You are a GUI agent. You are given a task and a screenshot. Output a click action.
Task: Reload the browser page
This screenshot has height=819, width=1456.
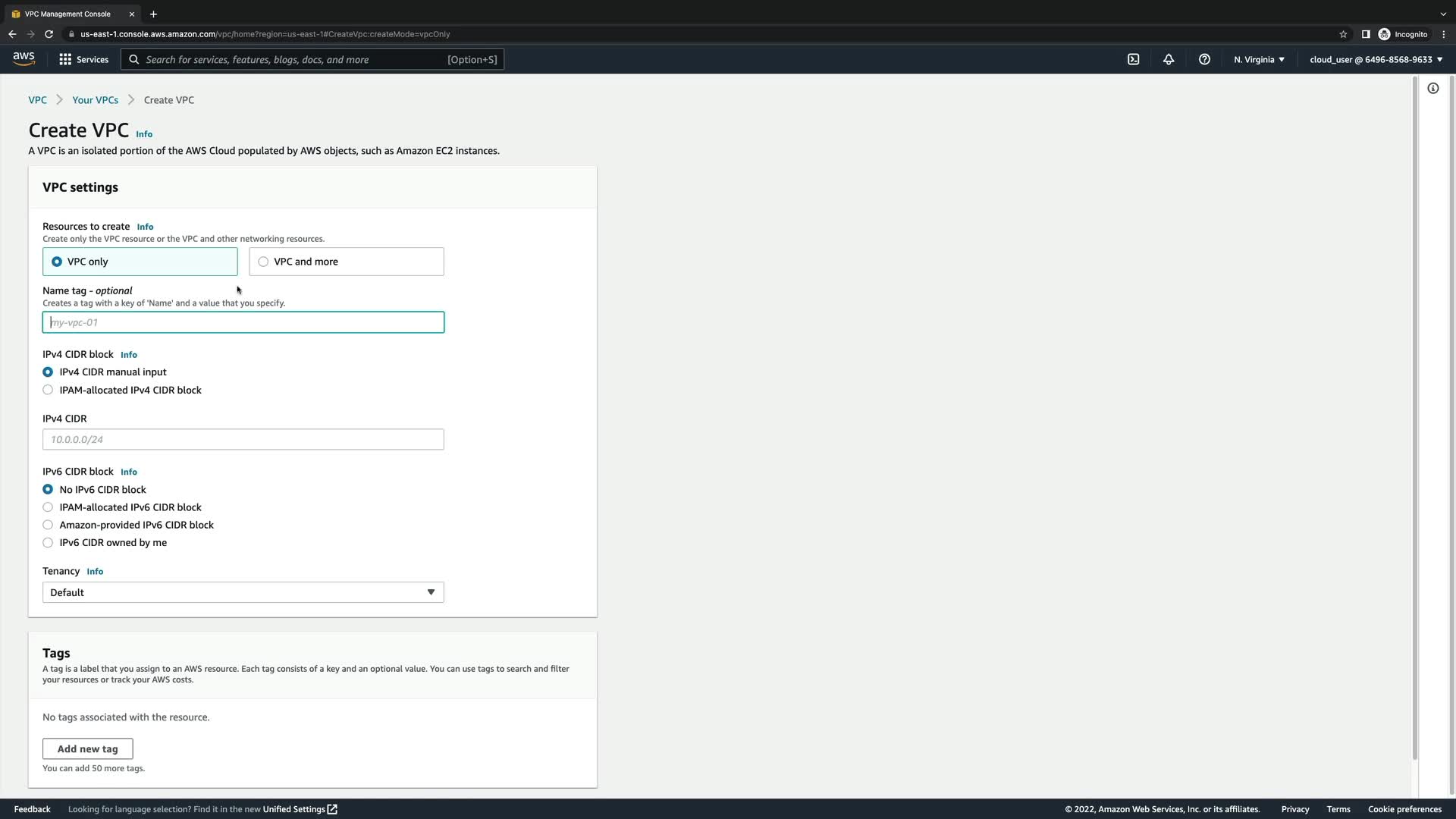[49, 34]
